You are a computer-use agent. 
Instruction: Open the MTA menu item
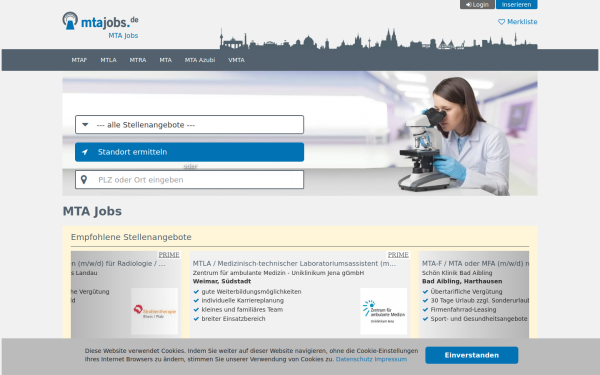[x=166, y=60]
